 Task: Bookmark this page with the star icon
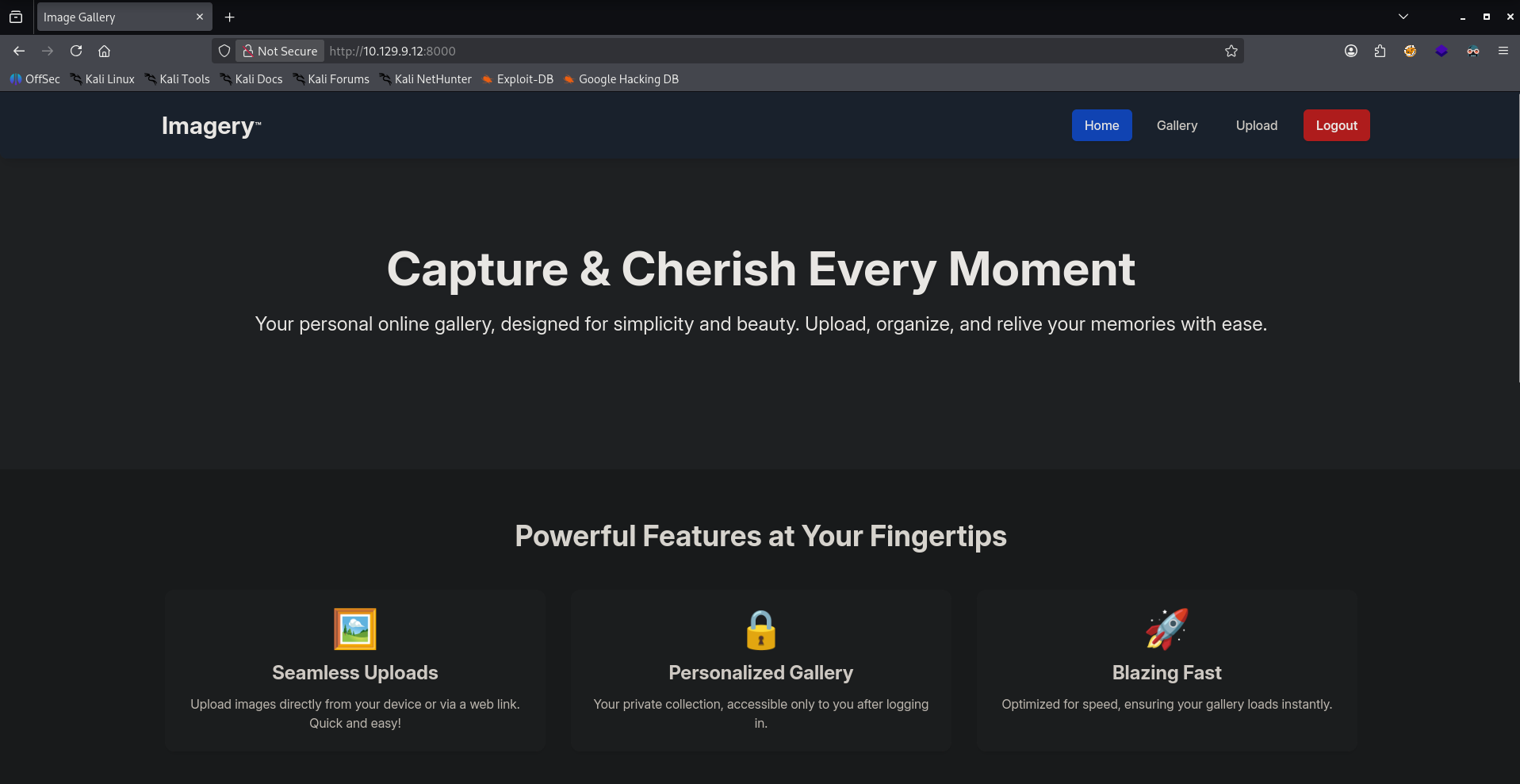[x=1231, y=51]
